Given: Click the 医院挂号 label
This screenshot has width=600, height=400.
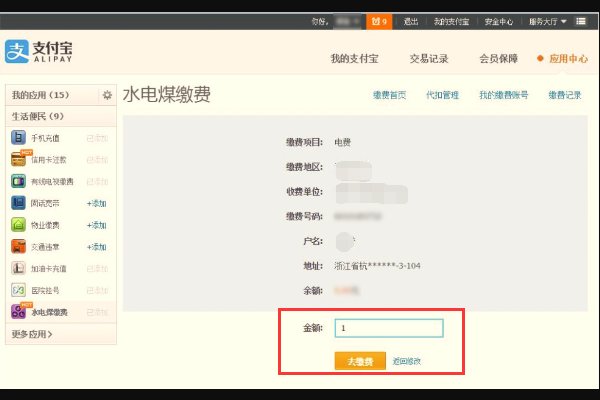Looking at the screenshot, I should (45, 291).
